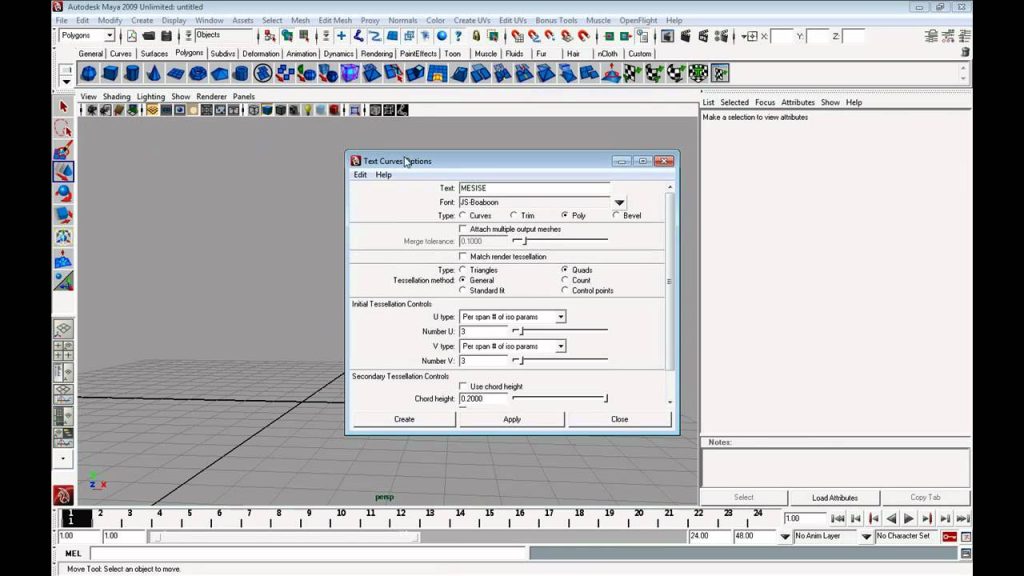Select the Soft Modification tool

click(x=63, y=259)
